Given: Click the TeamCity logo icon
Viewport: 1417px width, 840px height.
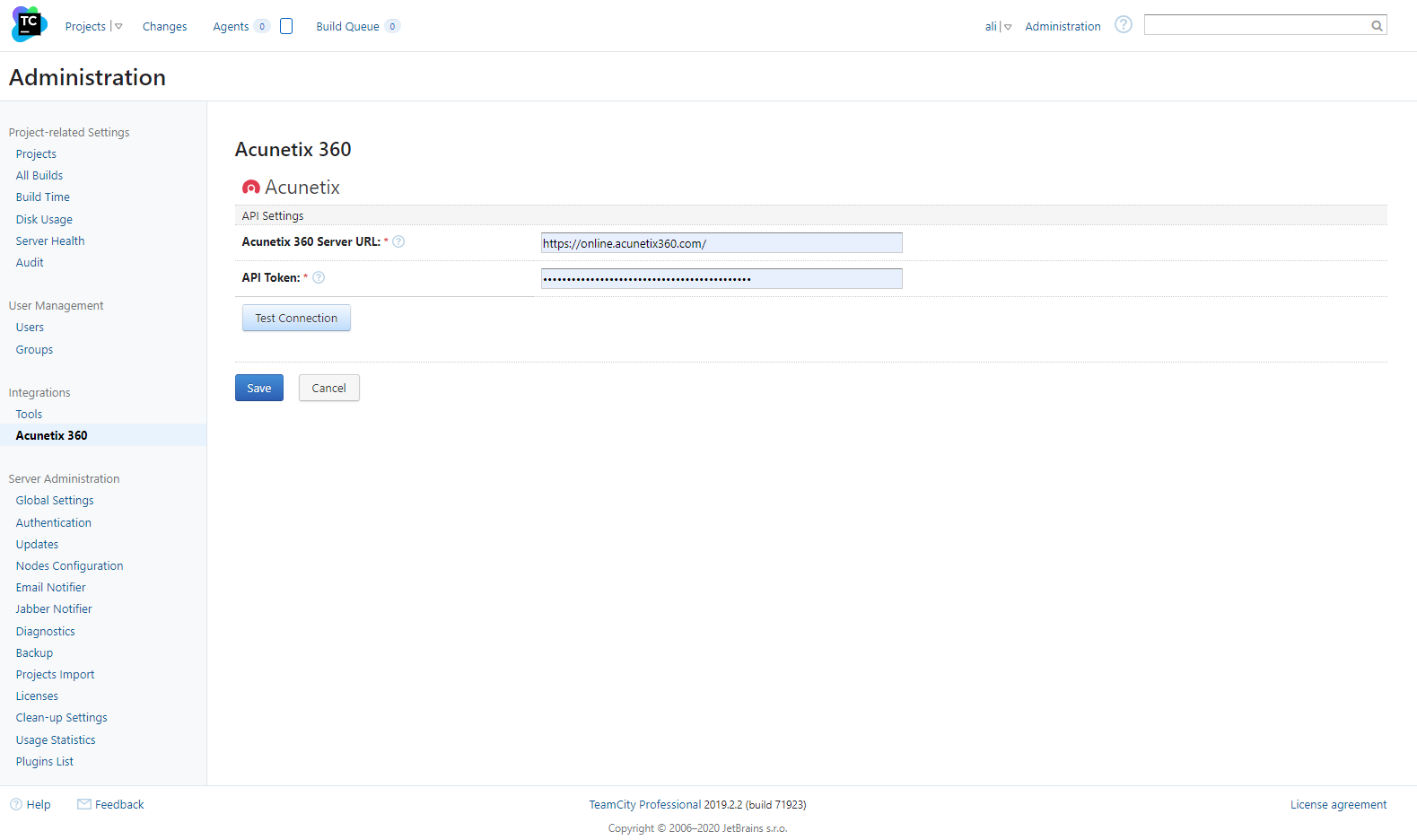Looking at the screenshot, I should click(x=30, y=24).
